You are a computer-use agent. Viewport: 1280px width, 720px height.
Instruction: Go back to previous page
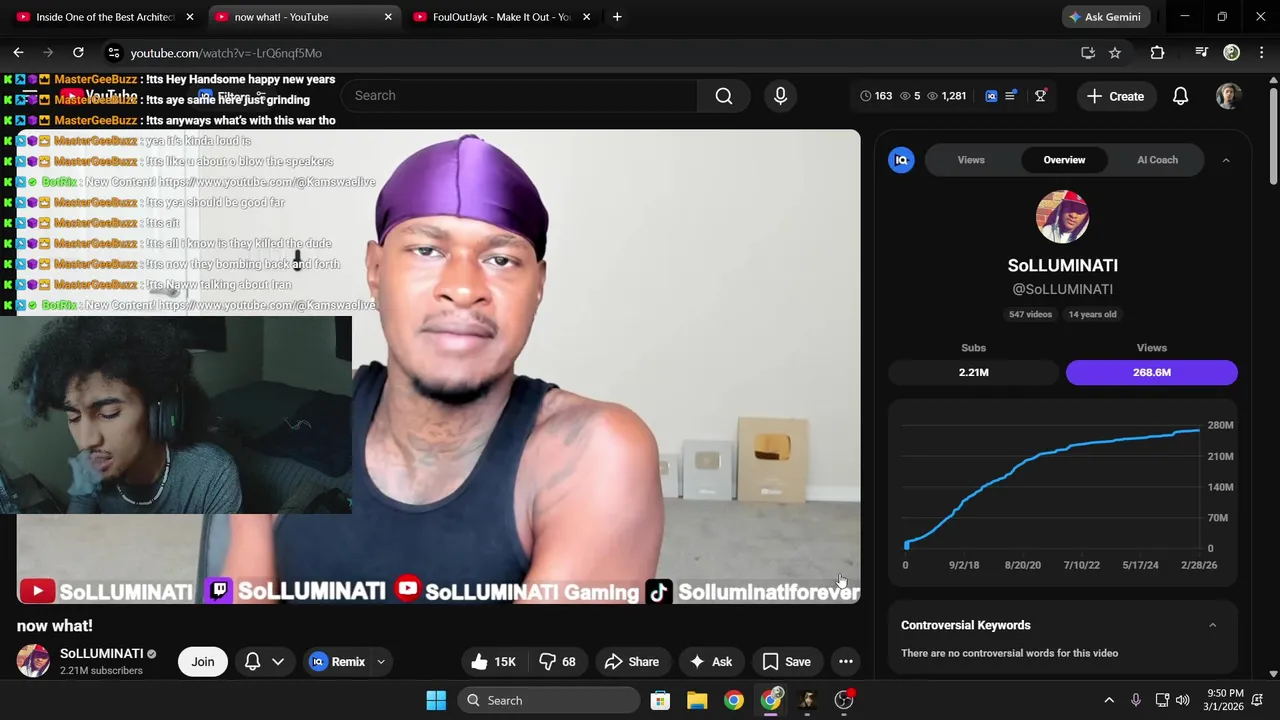(x=18, y=53)
